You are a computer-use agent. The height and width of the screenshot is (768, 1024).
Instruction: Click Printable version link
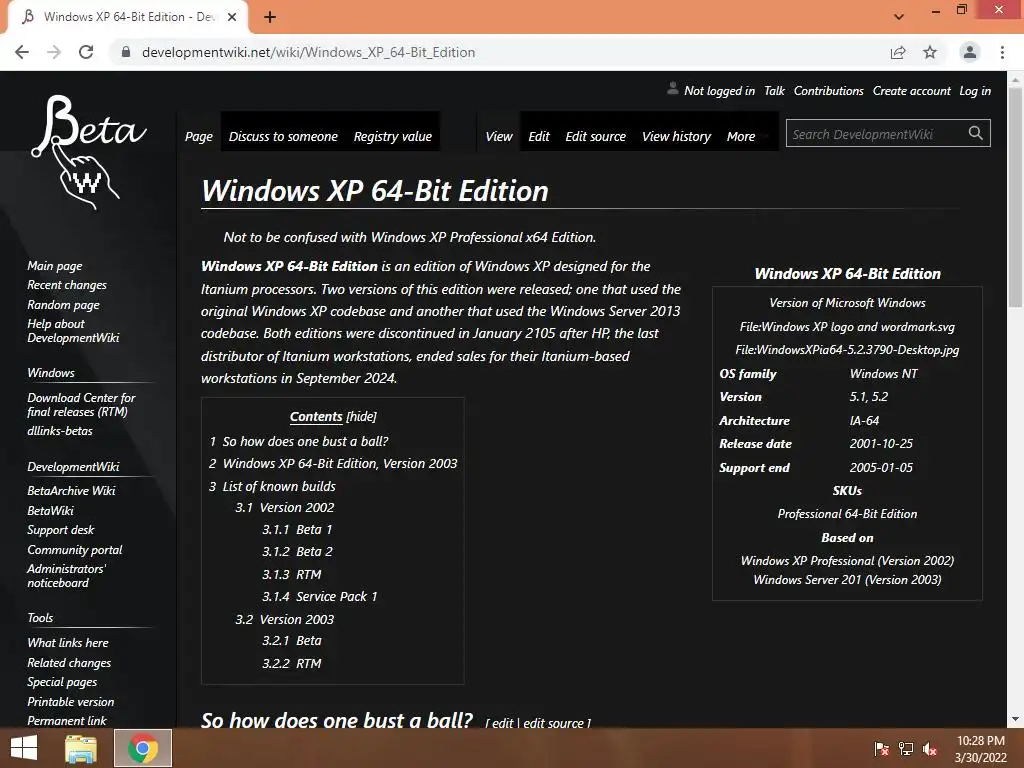click(71, 701)
